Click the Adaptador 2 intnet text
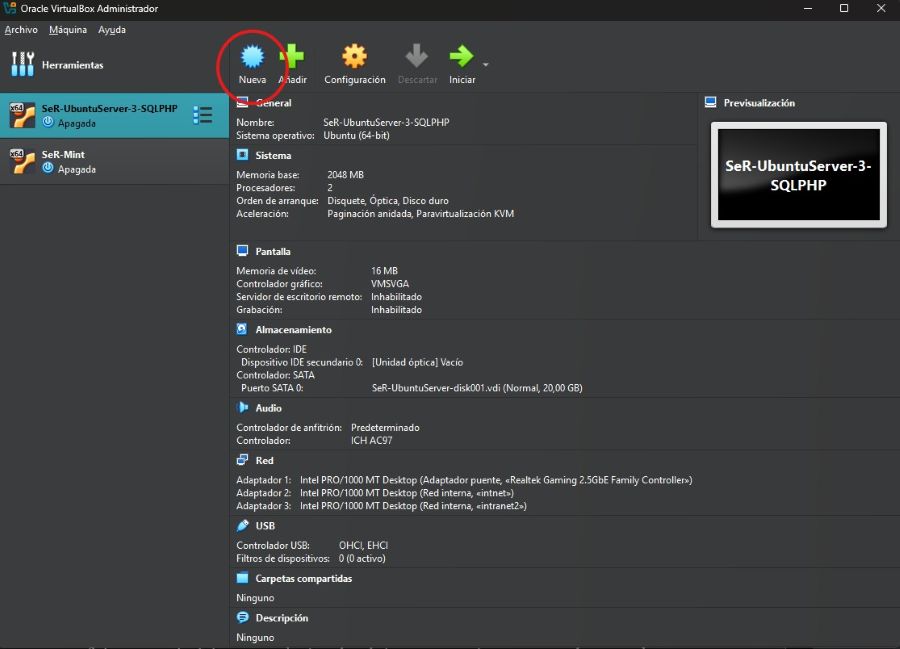The width and height of the screenshot is (900, 649). (406, 493)
